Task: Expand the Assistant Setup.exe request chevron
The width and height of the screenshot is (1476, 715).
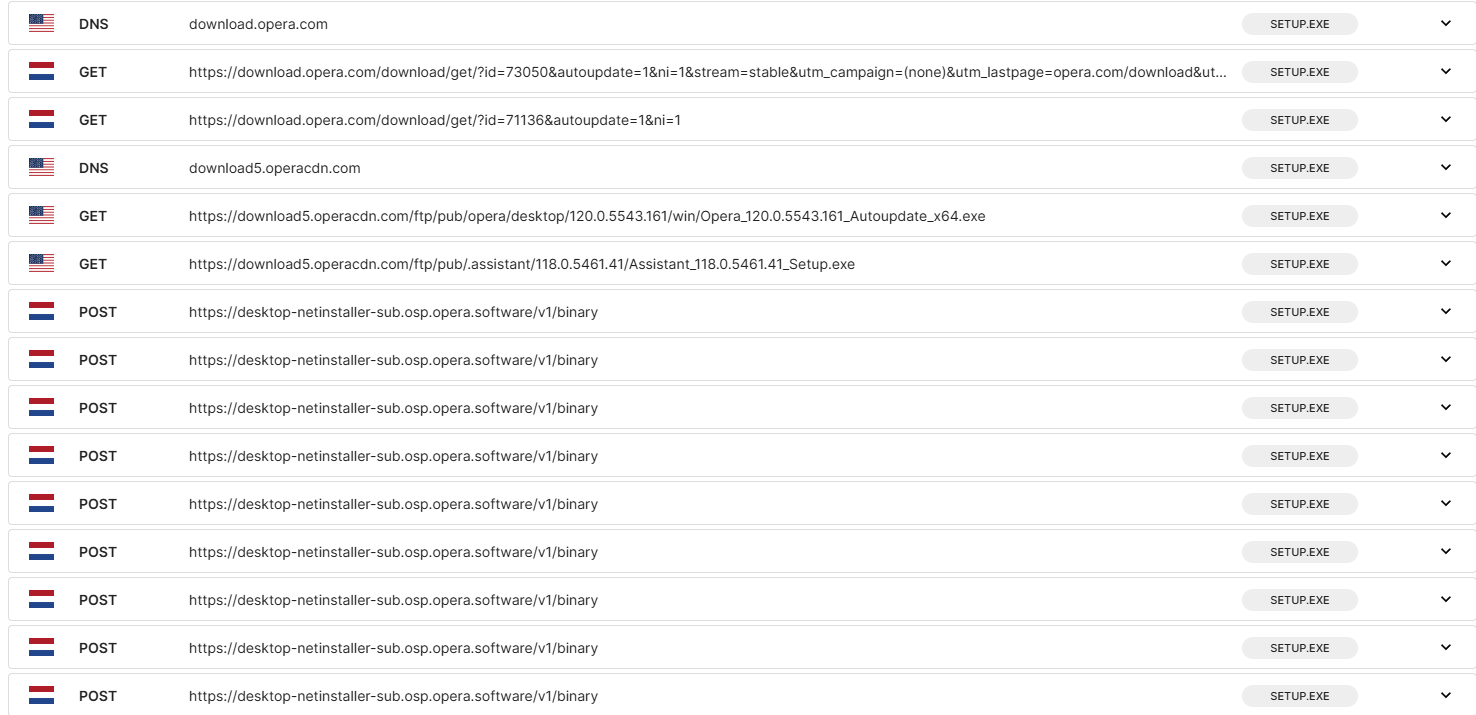Action: pos(1445,264)
